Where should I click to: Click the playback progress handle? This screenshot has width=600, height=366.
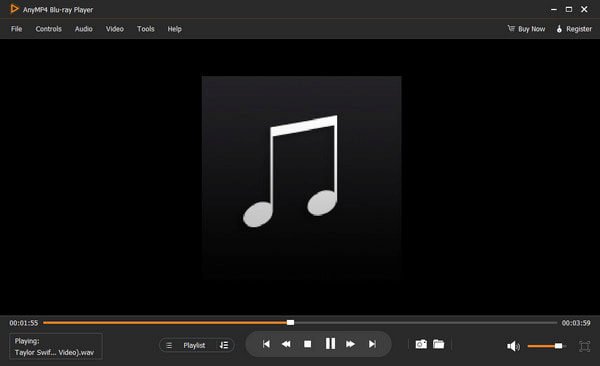[x=290, y=323]
